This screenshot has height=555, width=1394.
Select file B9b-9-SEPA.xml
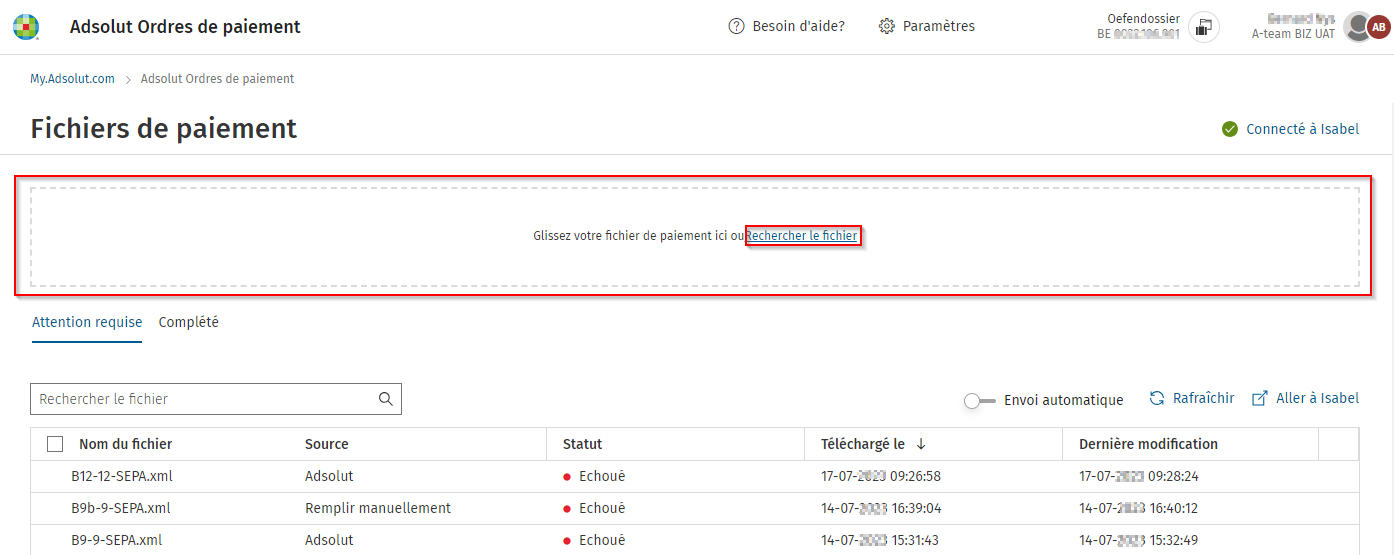120,508
